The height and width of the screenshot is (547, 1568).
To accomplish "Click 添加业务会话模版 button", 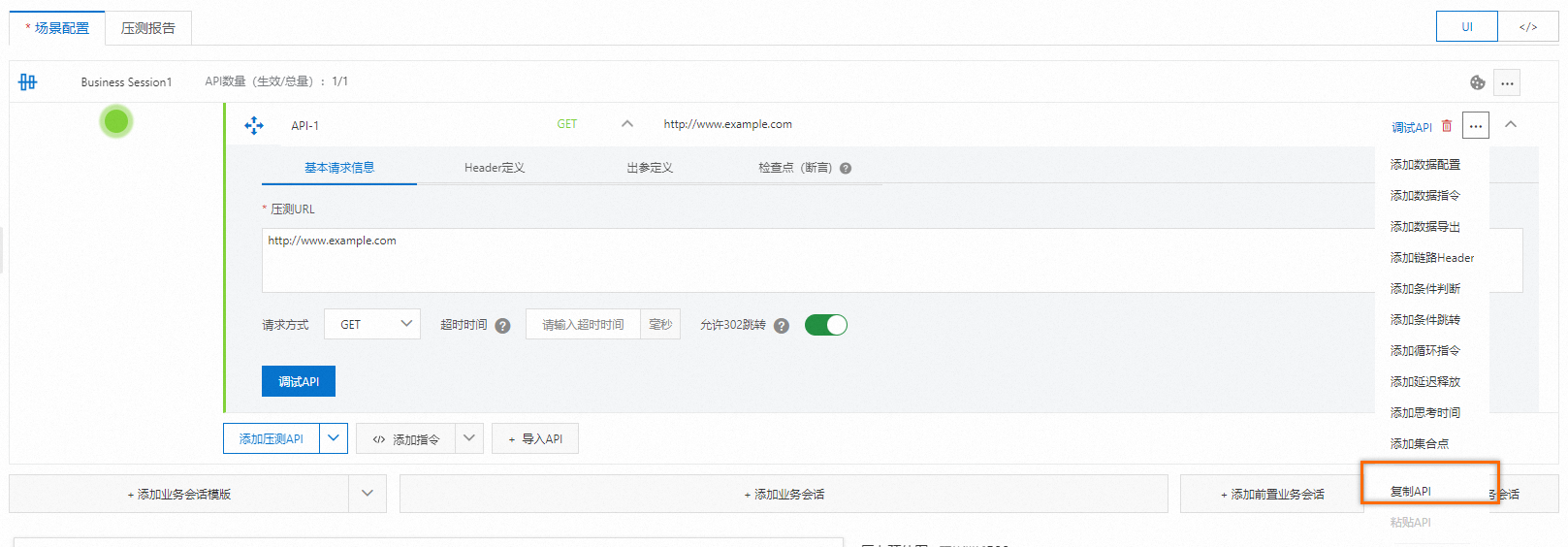I will (179, 494).
